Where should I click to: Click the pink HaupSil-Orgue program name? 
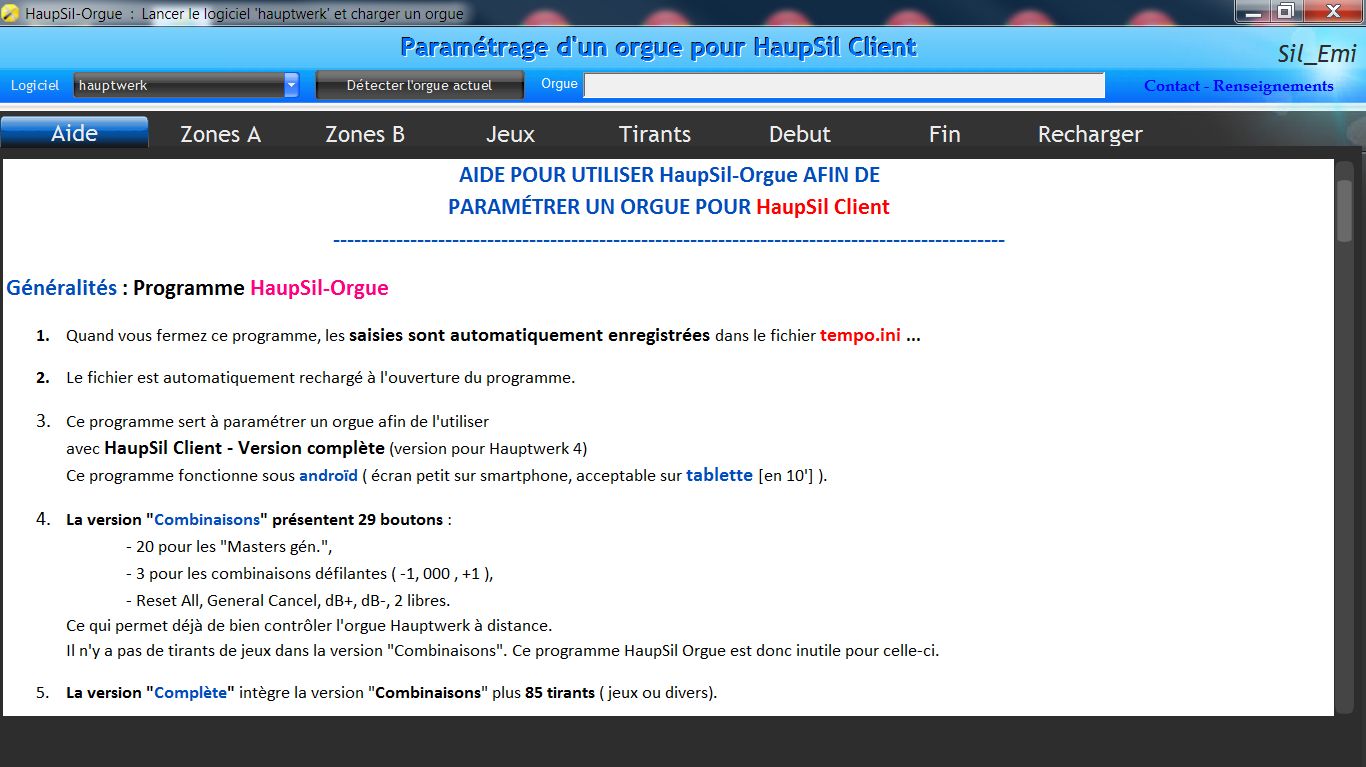pos(319,288)
